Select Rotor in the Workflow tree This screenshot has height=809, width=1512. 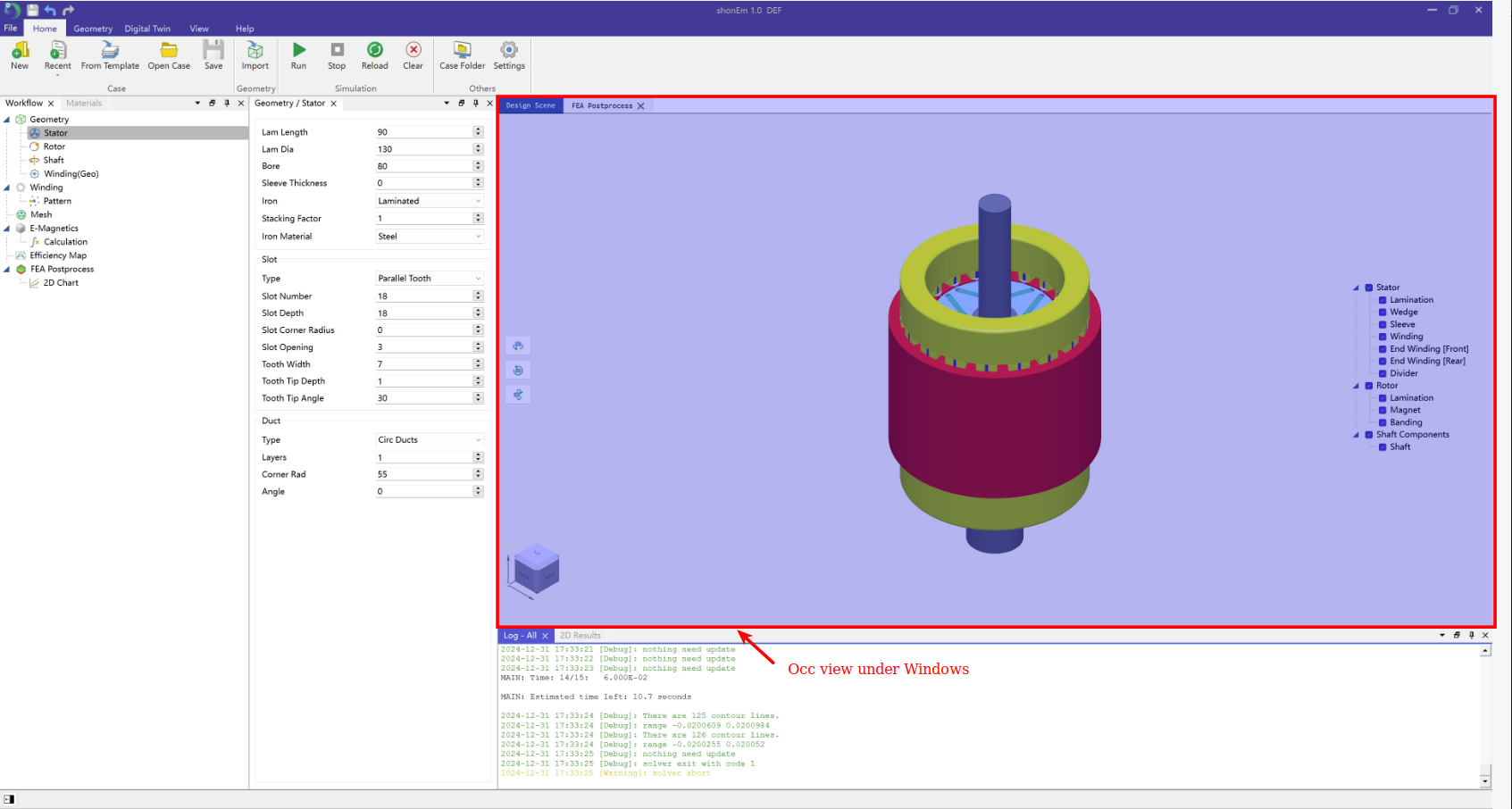(54, 146)
